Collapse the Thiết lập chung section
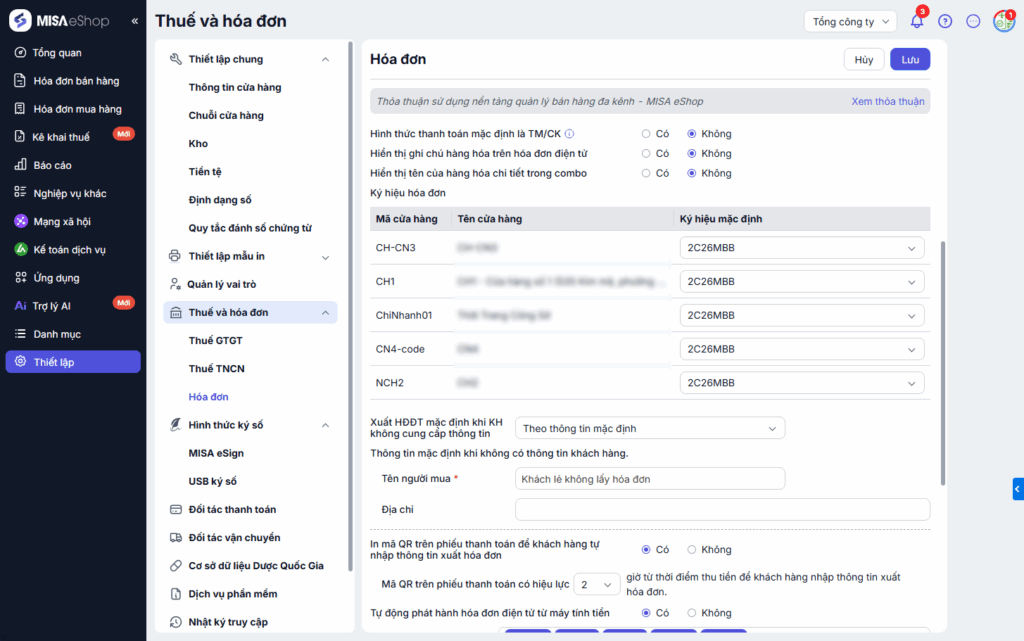This screenshot has height=641, width=1024. coord(325,59)
